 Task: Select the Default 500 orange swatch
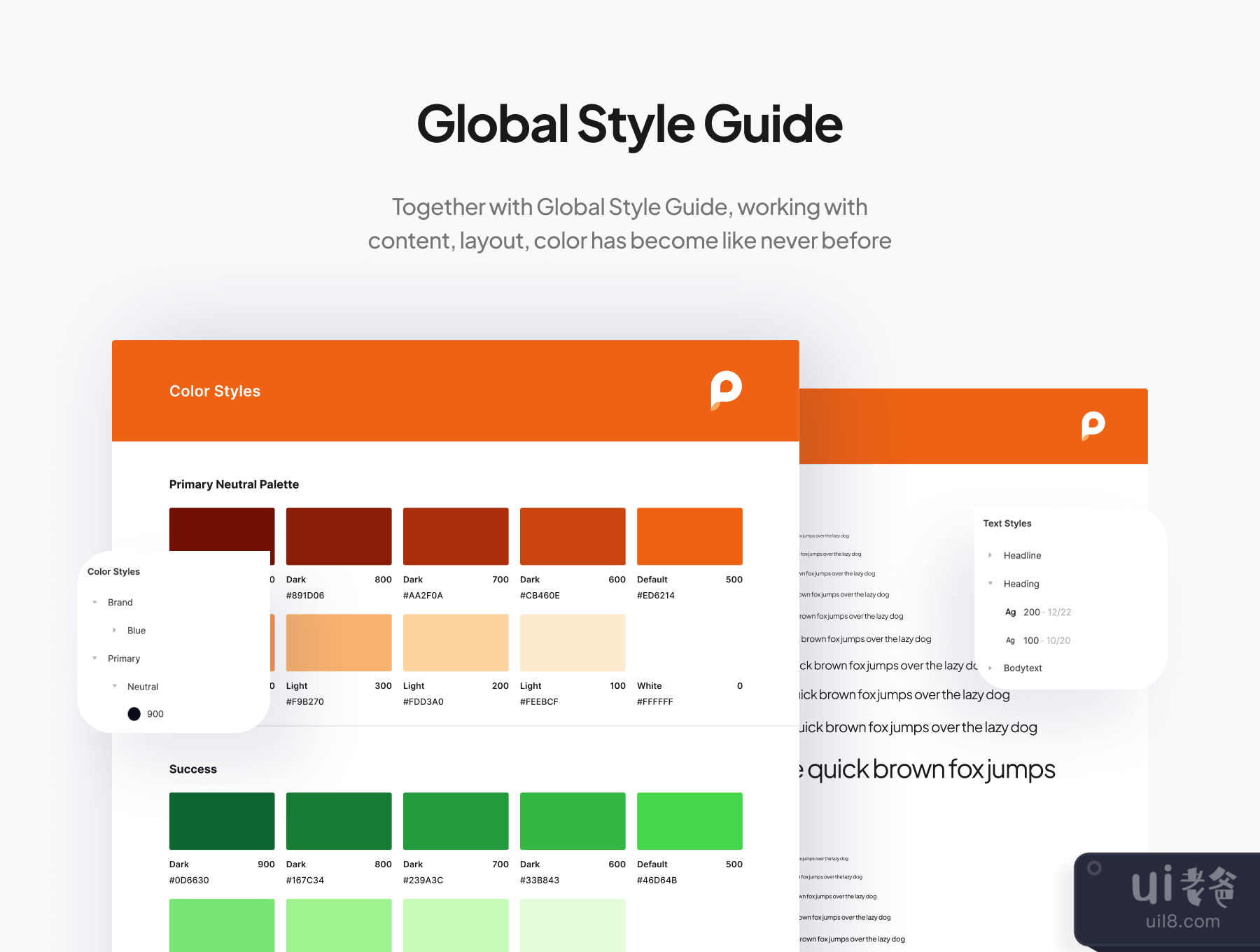click(689, 536)
